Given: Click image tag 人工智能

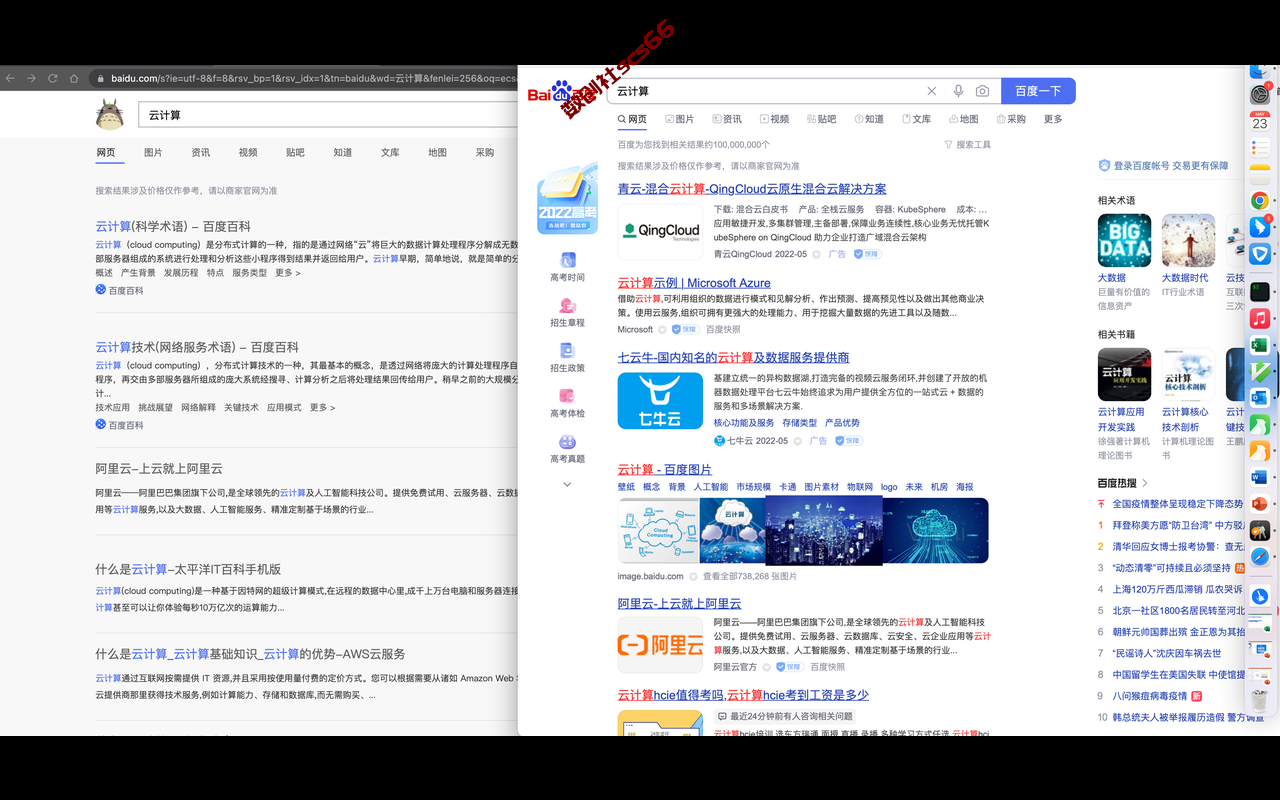Looking at the screenshot, I should (711, 487).
